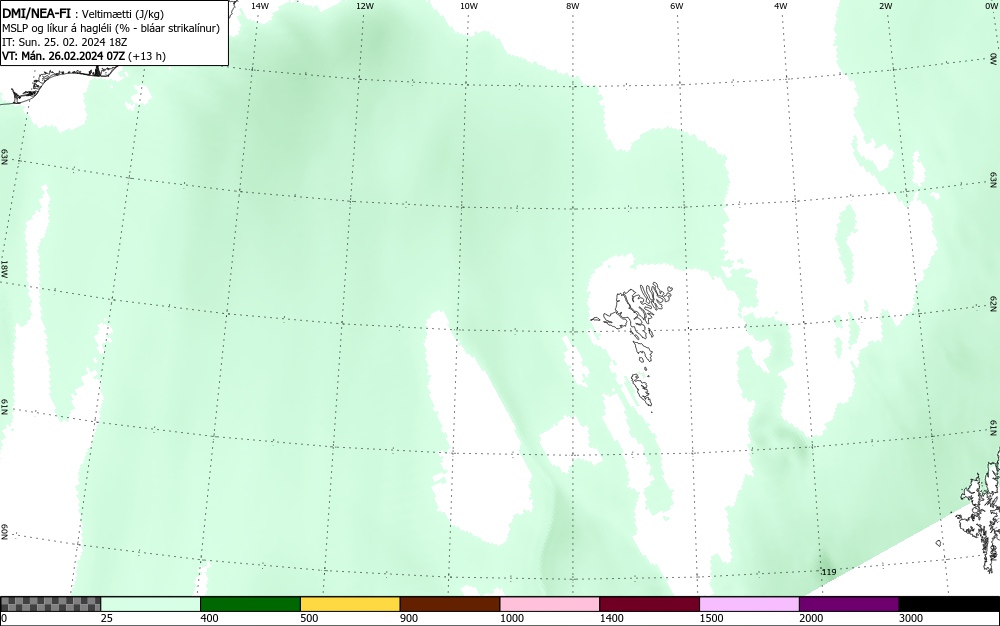Image resolution: width=1000 pixels, height=626 pixels.
Task: Click the 12W longitude label
Action: (364, 6)
